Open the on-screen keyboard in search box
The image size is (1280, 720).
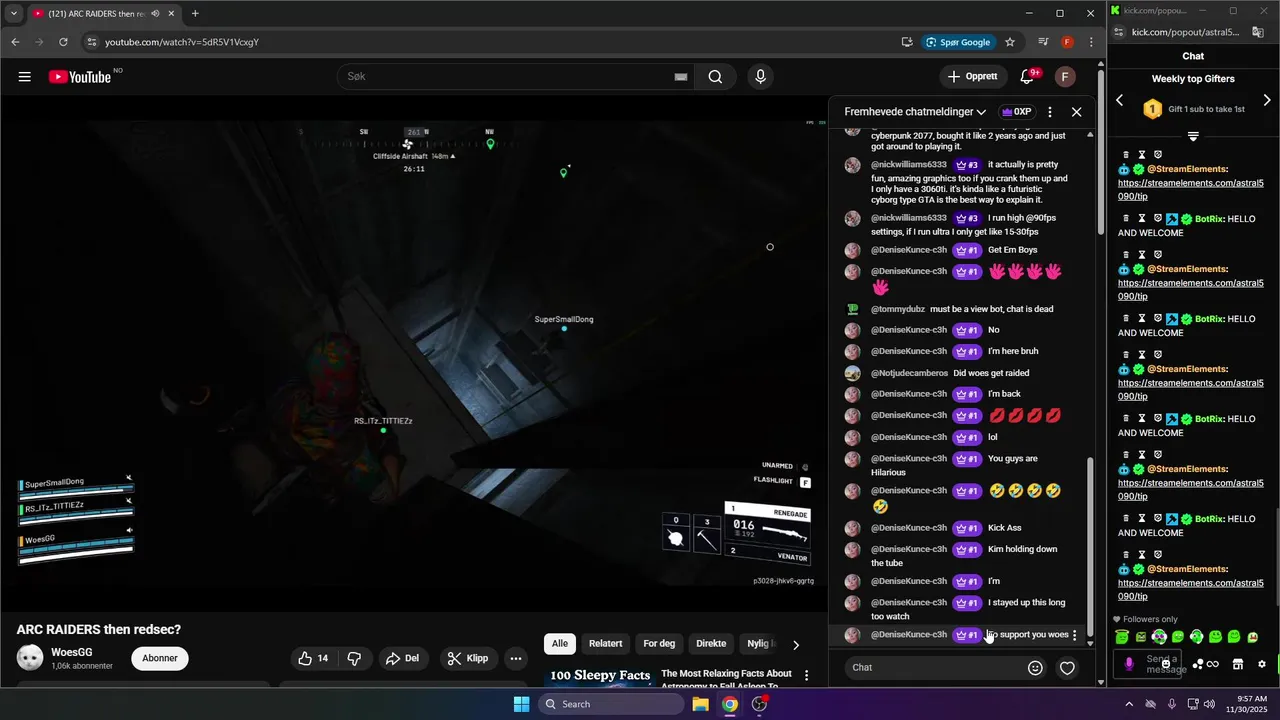tap(681, 77)
